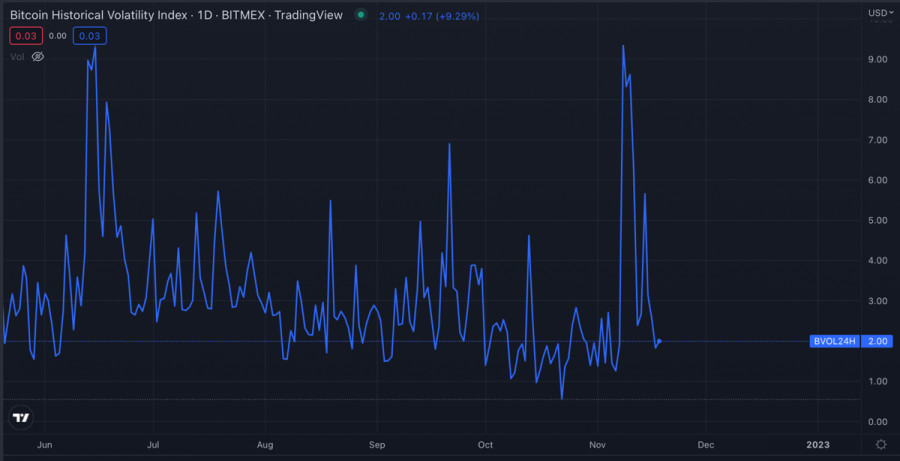Click the red 0.03 price box

click(26, 36)
